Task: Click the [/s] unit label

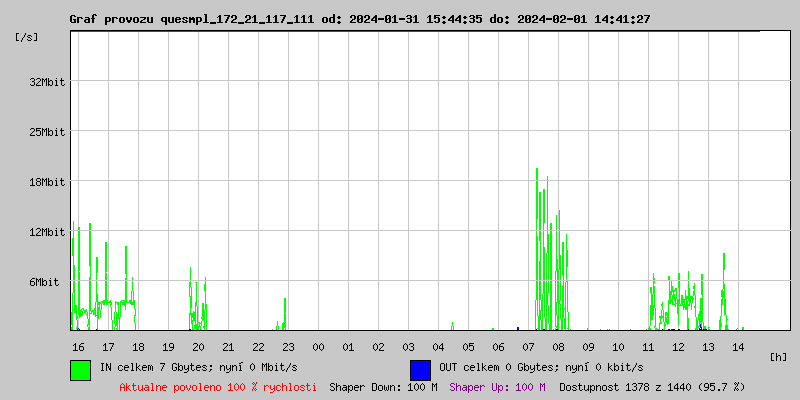Action: pos(28,37)
